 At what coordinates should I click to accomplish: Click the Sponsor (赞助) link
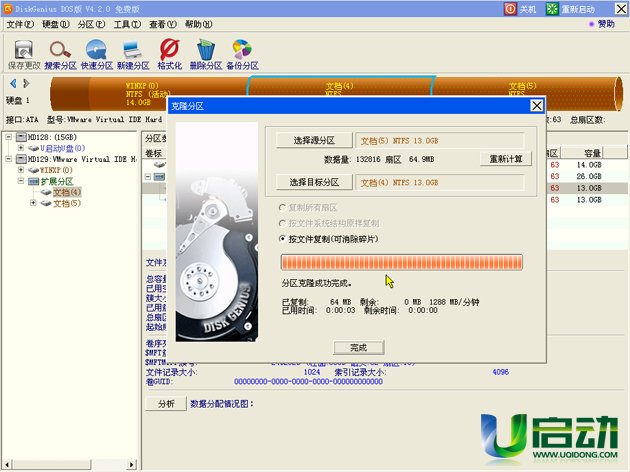click(x=606, y=24)
